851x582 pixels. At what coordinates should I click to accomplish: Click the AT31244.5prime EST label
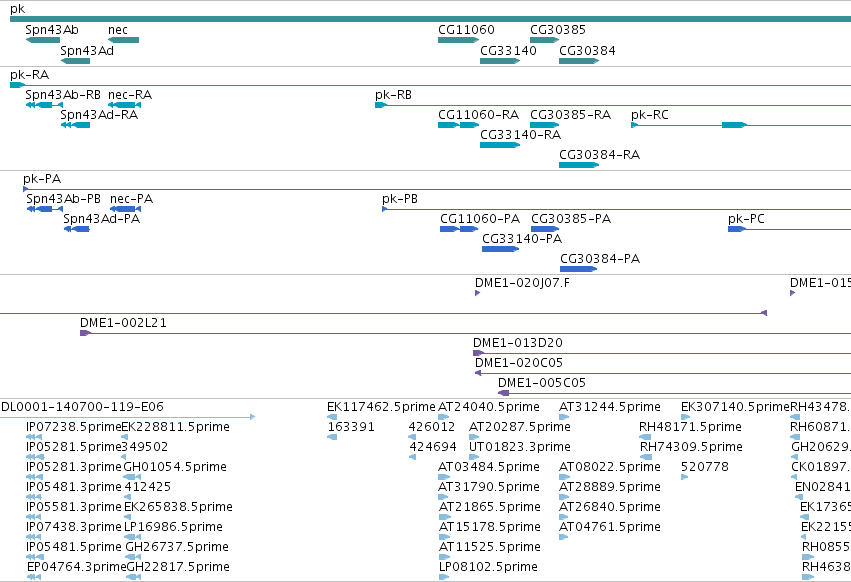pyautogui.click(x=610, y=407)
